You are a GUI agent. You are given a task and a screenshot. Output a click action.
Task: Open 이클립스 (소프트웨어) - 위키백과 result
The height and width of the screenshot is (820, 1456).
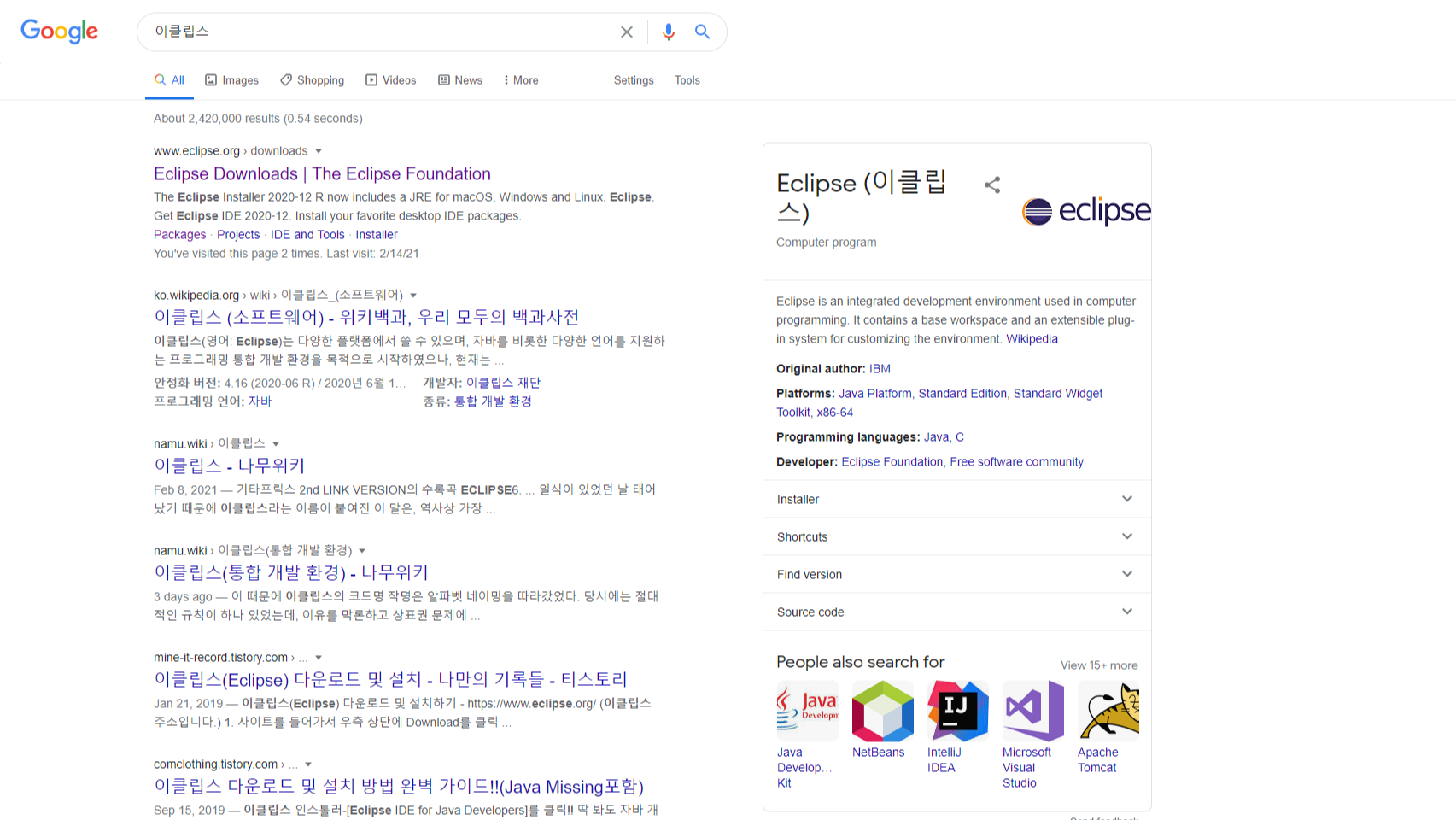tap(366, 318)
